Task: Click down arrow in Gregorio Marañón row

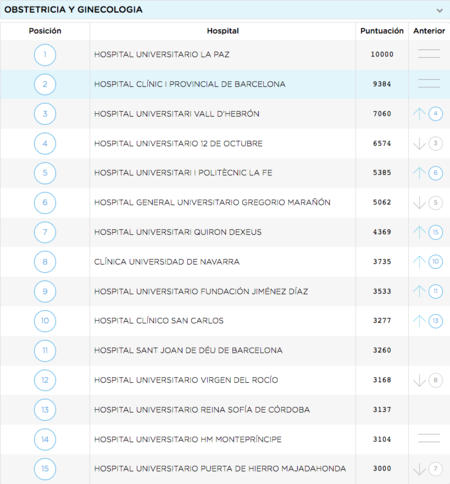Action: [419, 203]
